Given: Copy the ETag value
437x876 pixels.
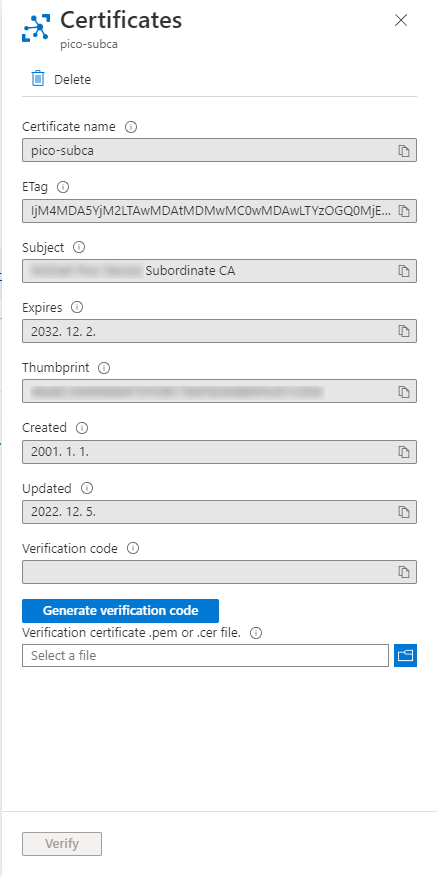Looking at the screenshot, I should click(403, 211).
